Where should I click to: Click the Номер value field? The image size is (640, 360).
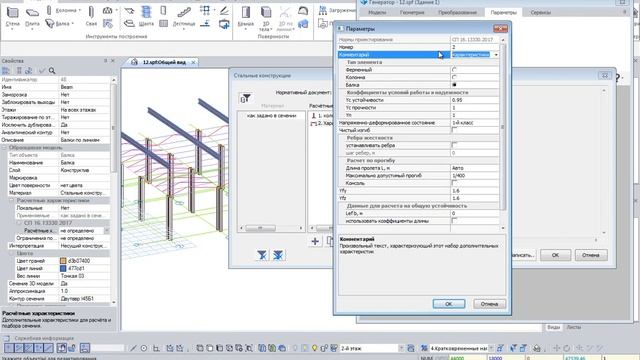[x=474, y=47]
